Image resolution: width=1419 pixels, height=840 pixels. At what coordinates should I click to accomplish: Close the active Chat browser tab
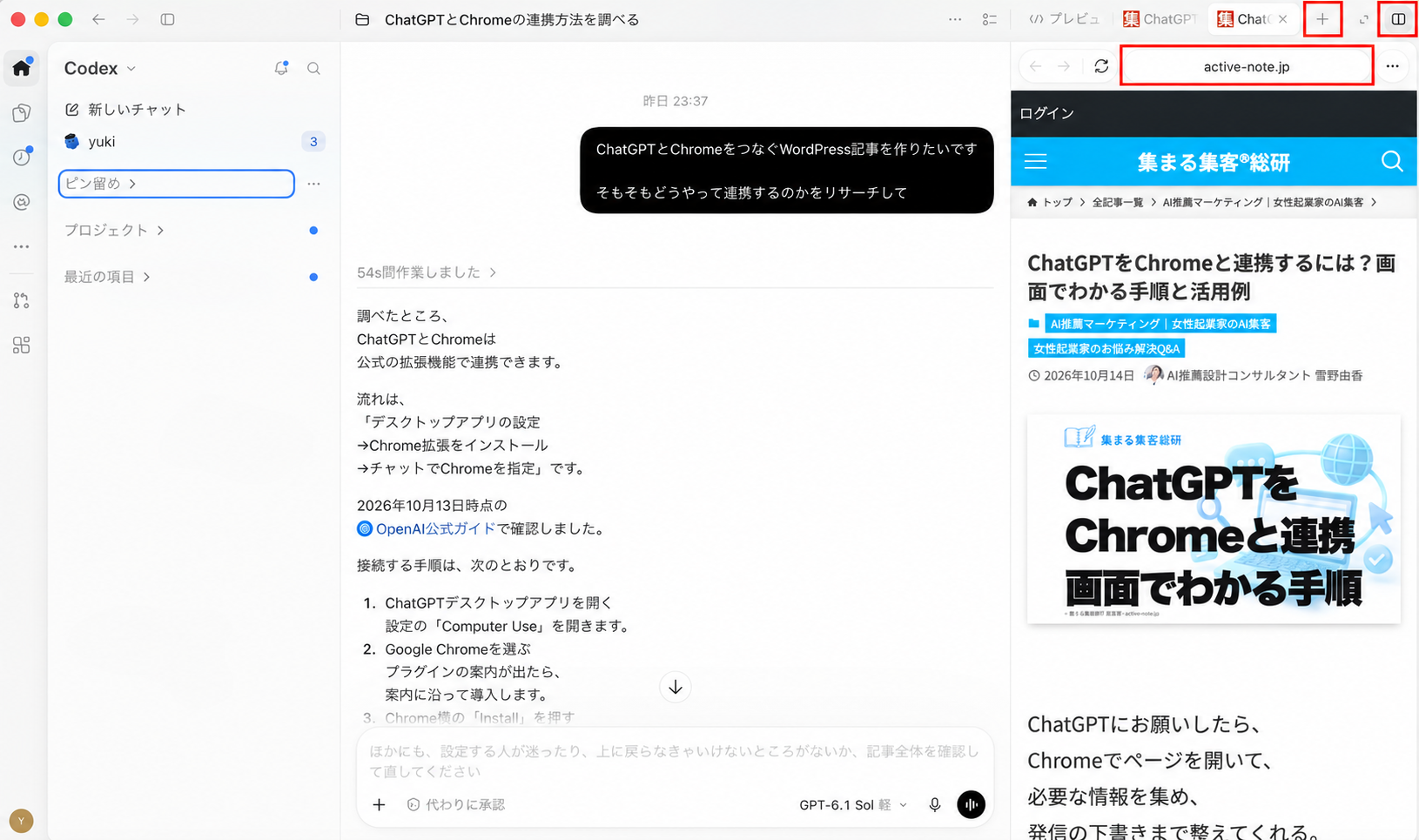[1282, 19]
